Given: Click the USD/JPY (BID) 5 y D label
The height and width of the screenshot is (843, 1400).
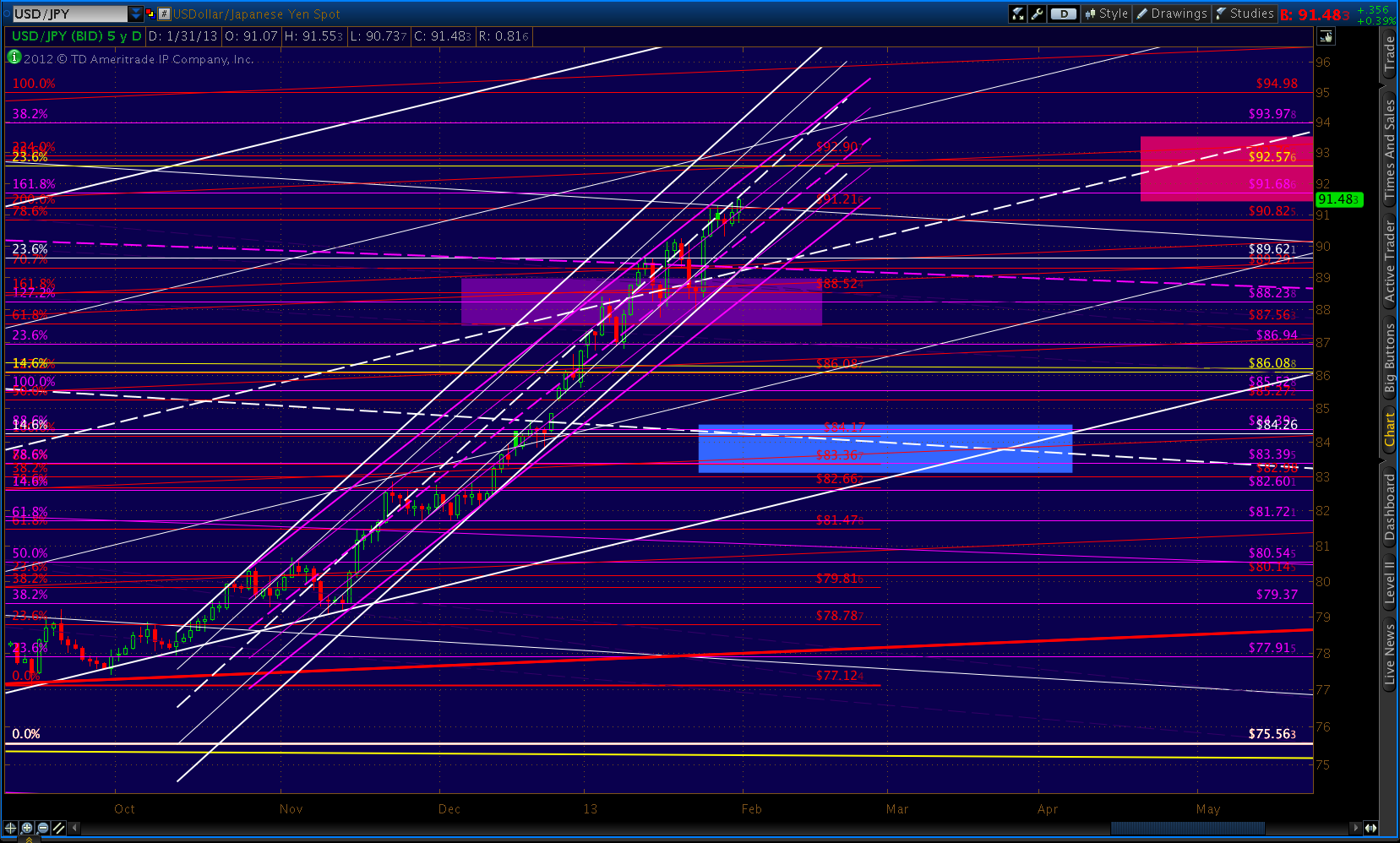Looking at the screenshot, I should [x=77, y=36].
